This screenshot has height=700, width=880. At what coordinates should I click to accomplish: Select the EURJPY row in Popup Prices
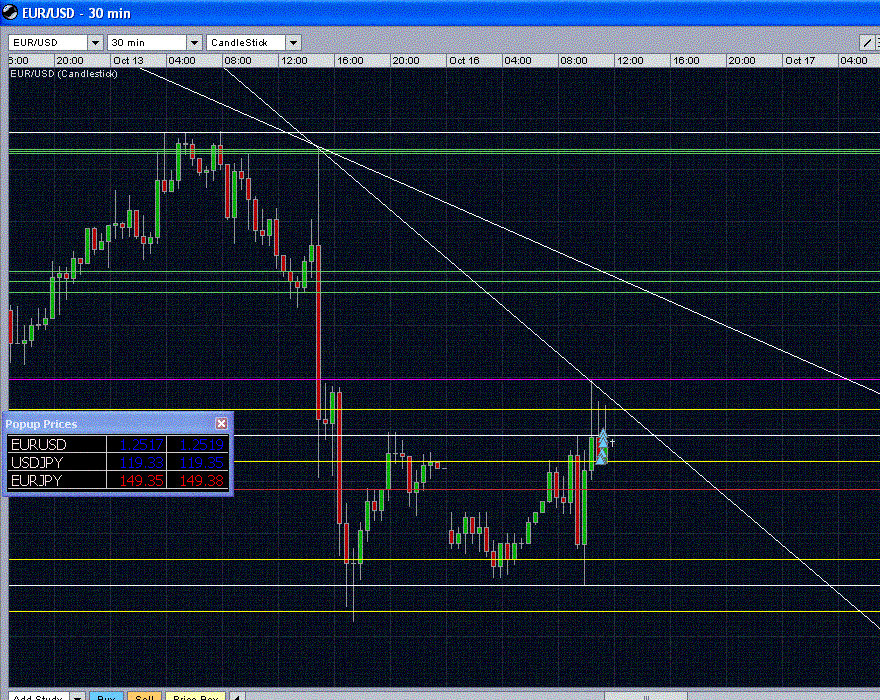[38, 482]
